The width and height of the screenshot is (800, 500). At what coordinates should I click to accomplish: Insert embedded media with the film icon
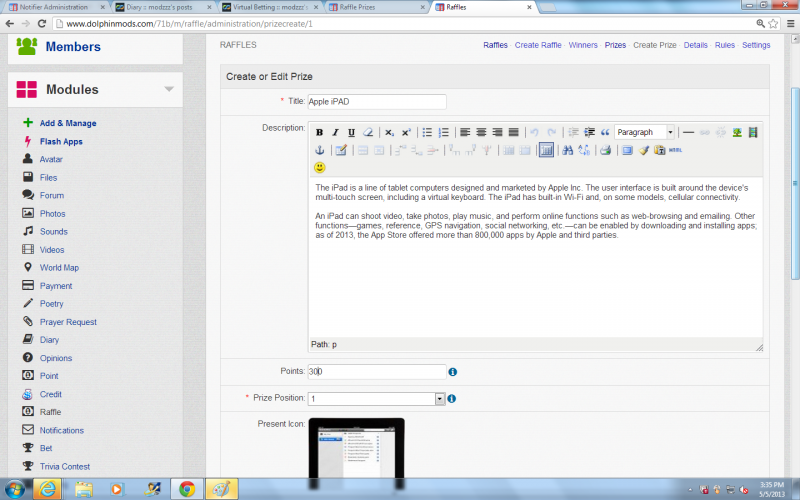753,132
